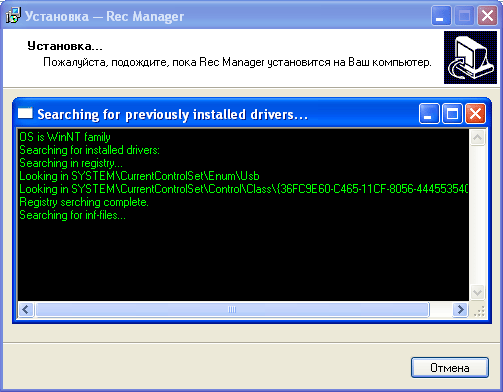Minimize the Searching for previously installed drivers window
Viewport: 503px width, 392px height.
[429, 113]
